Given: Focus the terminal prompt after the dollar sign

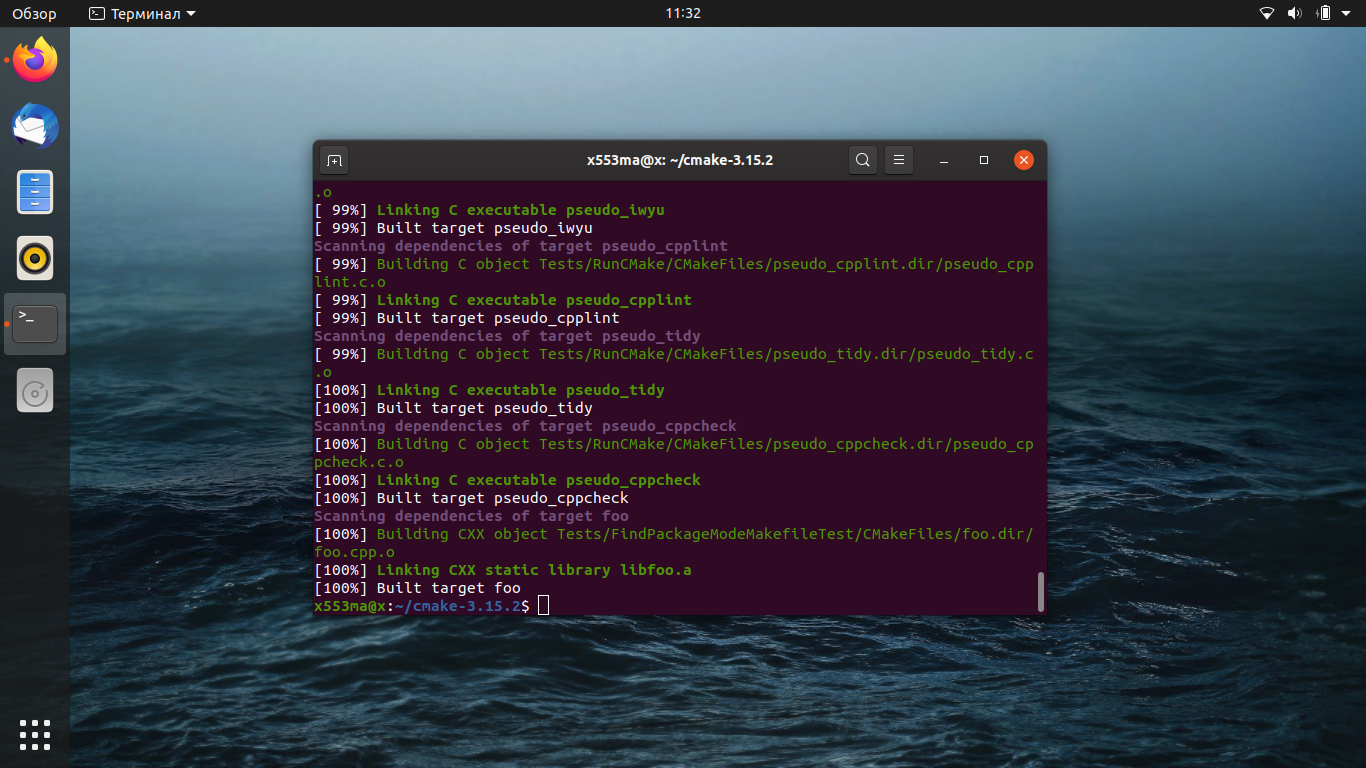Looking at the screenshot, I should [x=543, y=605].
